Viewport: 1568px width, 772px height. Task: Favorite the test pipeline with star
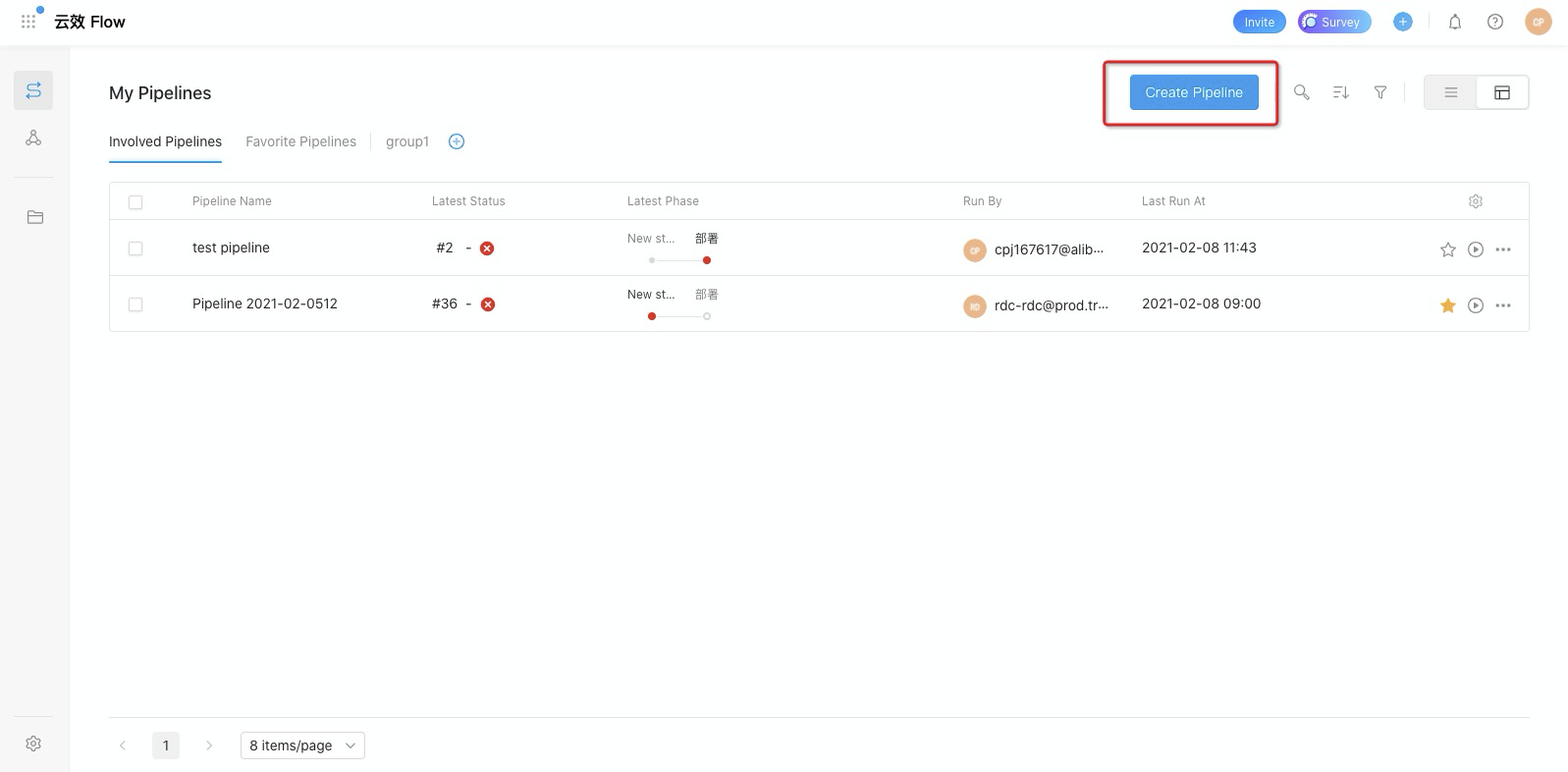[x=1447, y=249]
